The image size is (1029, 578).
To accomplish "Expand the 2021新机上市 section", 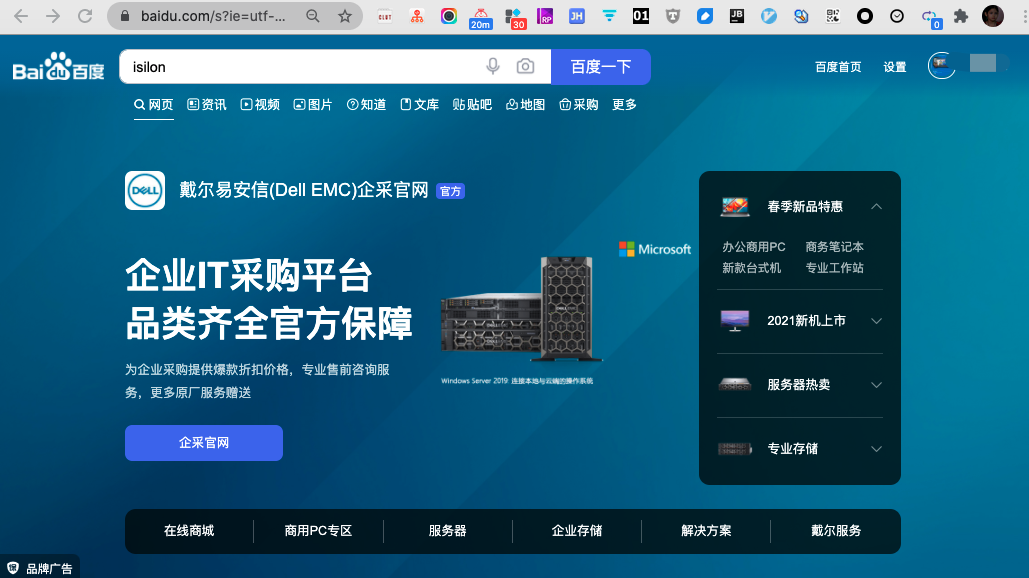I will click(876, 321).
